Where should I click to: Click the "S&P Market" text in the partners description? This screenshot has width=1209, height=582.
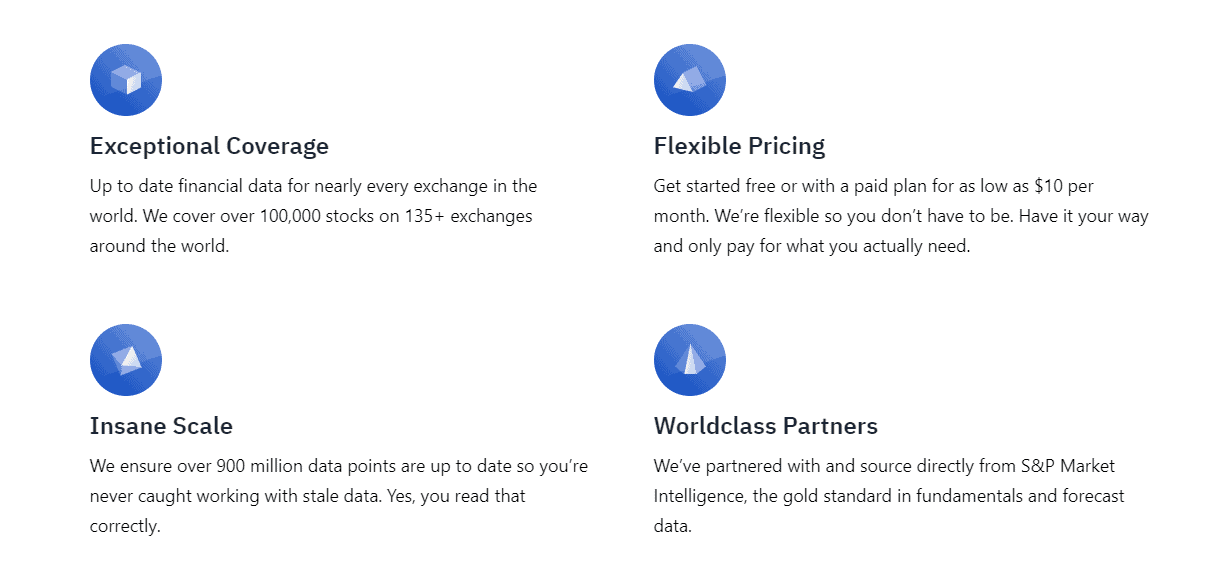pos(1067,466)
